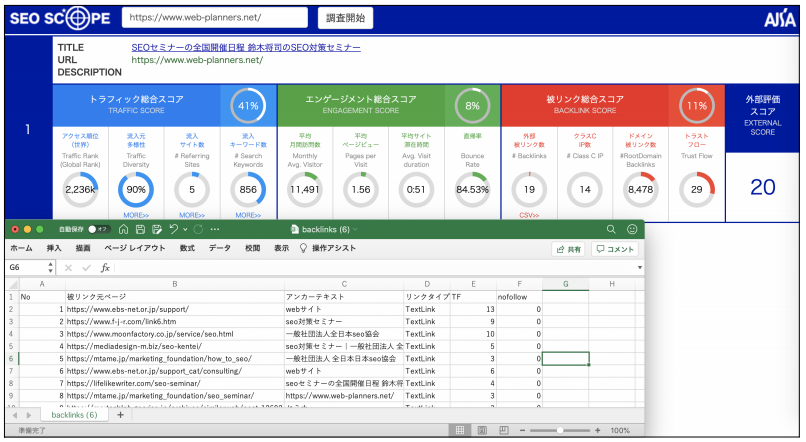Viewport: 806px width, 442px height.
Task: Click the 調査開始 button
Action: pos(345,18)
